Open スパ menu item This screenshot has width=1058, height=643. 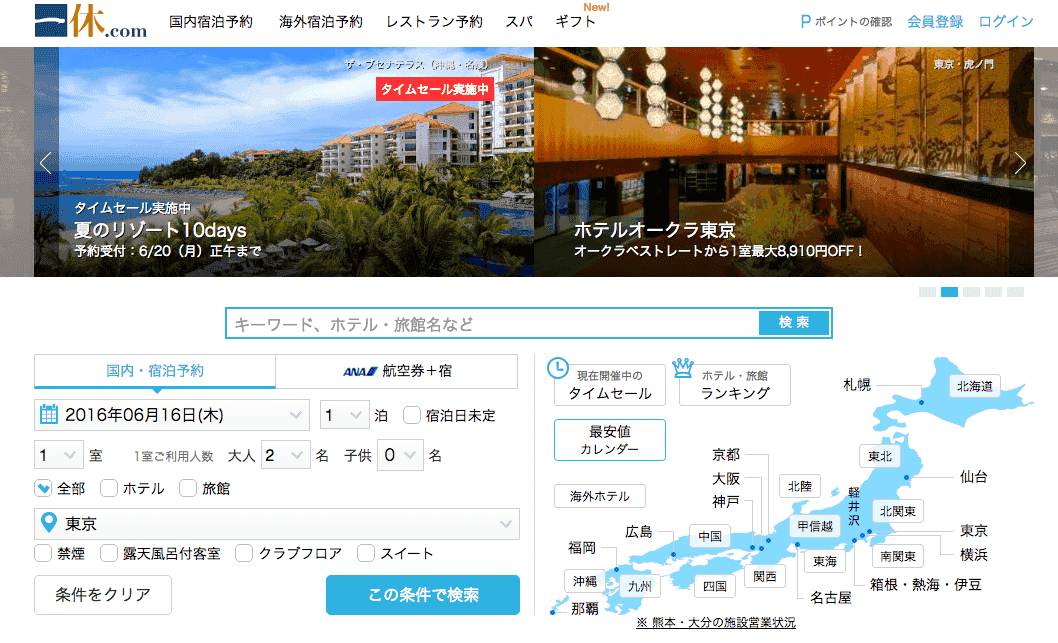tap(519, 22)
